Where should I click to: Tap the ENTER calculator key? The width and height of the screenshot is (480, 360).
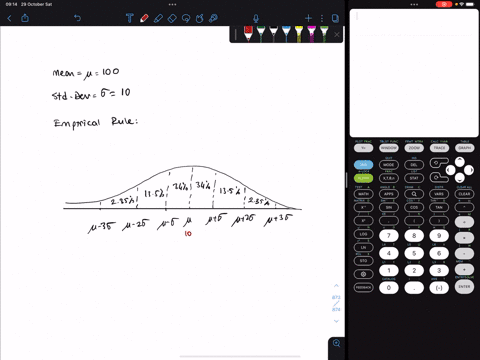(464, 287)
